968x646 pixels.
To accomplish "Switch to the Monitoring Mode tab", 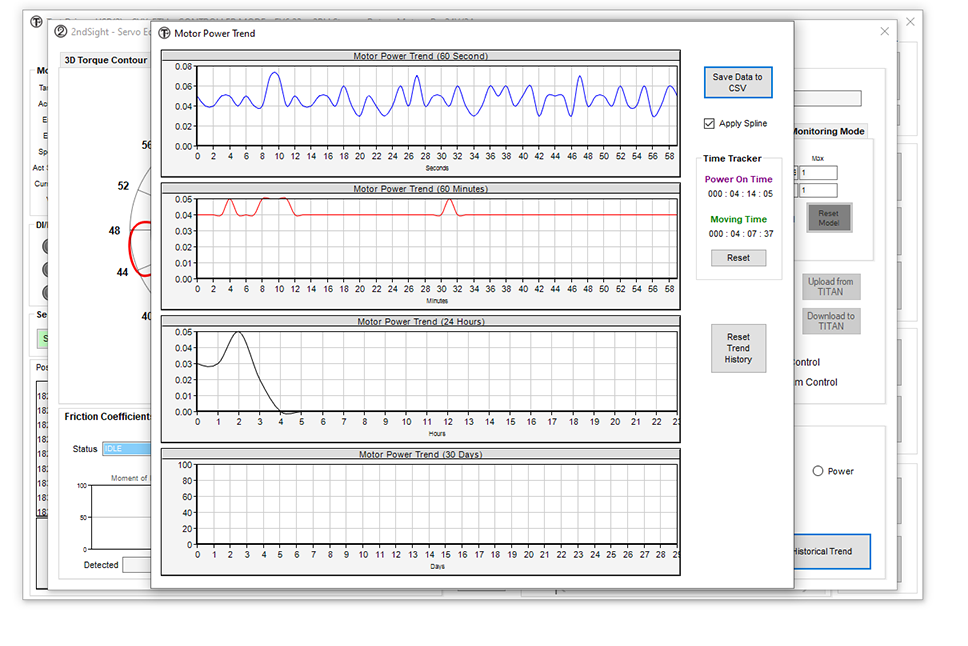I will tap(828, 131).
